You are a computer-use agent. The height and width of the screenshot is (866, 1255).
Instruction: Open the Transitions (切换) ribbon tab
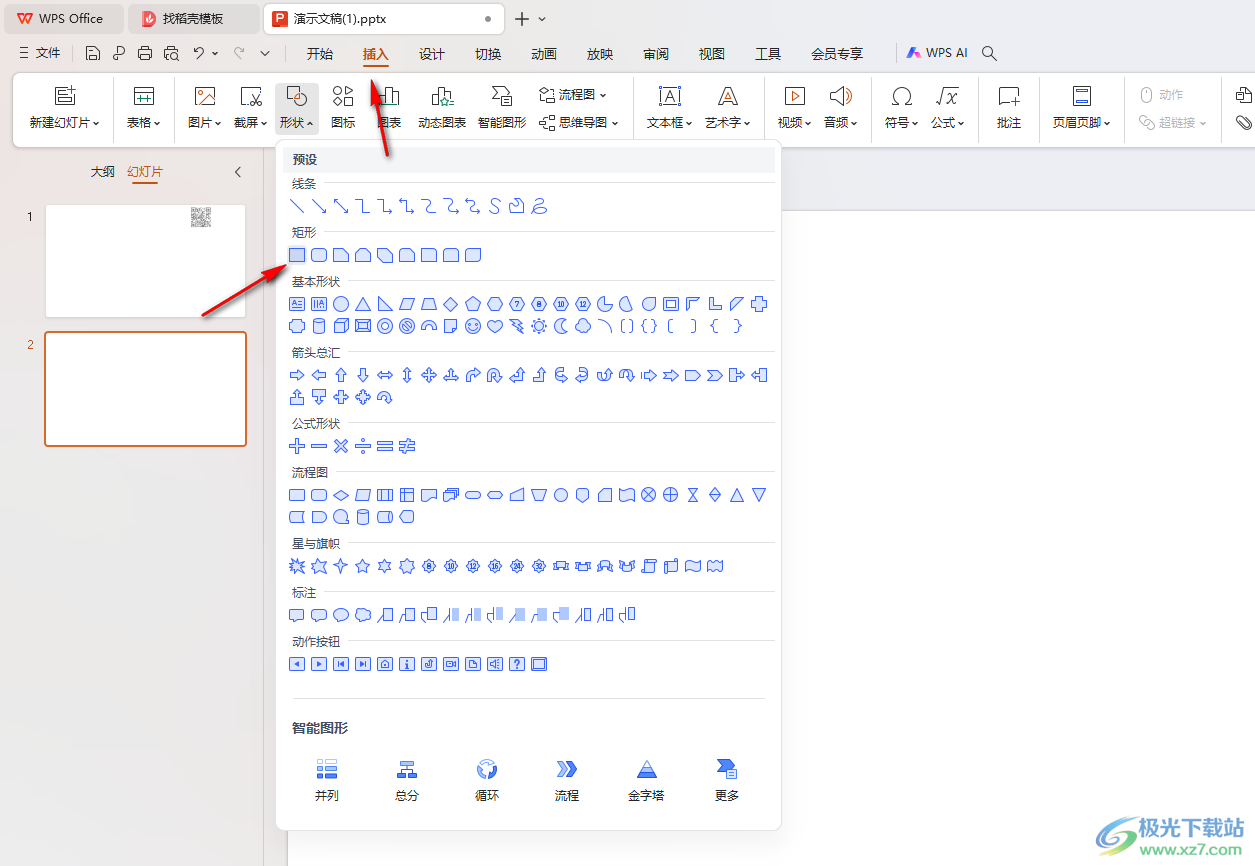(488, 54)
